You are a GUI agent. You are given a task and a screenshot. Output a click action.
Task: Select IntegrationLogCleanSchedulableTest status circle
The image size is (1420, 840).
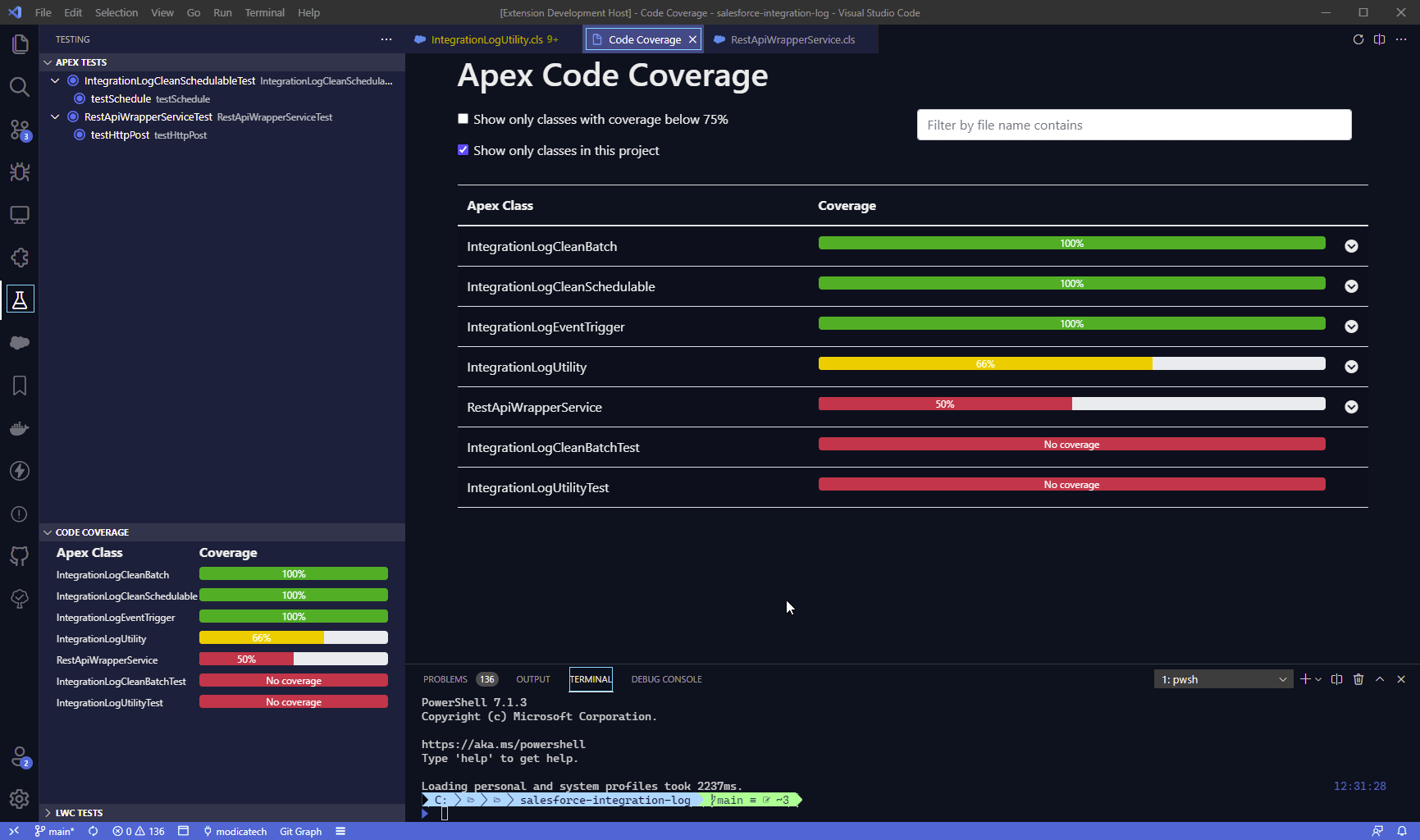73,80
